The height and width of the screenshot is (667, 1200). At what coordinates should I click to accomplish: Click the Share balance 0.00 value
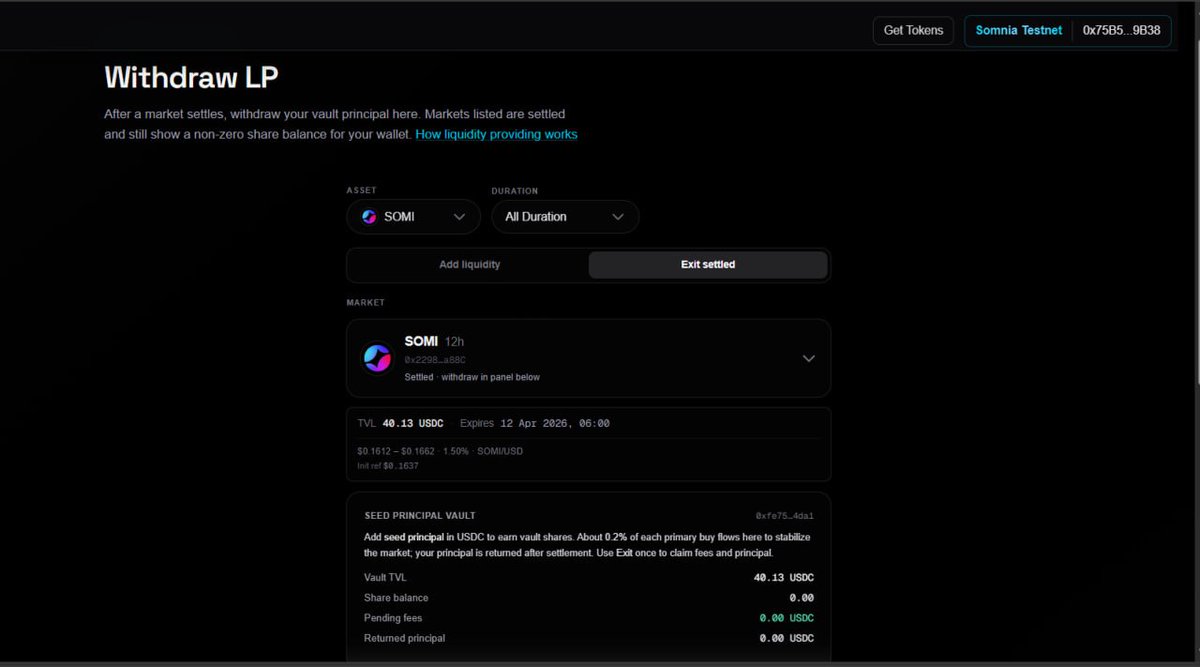coord(801,598)
